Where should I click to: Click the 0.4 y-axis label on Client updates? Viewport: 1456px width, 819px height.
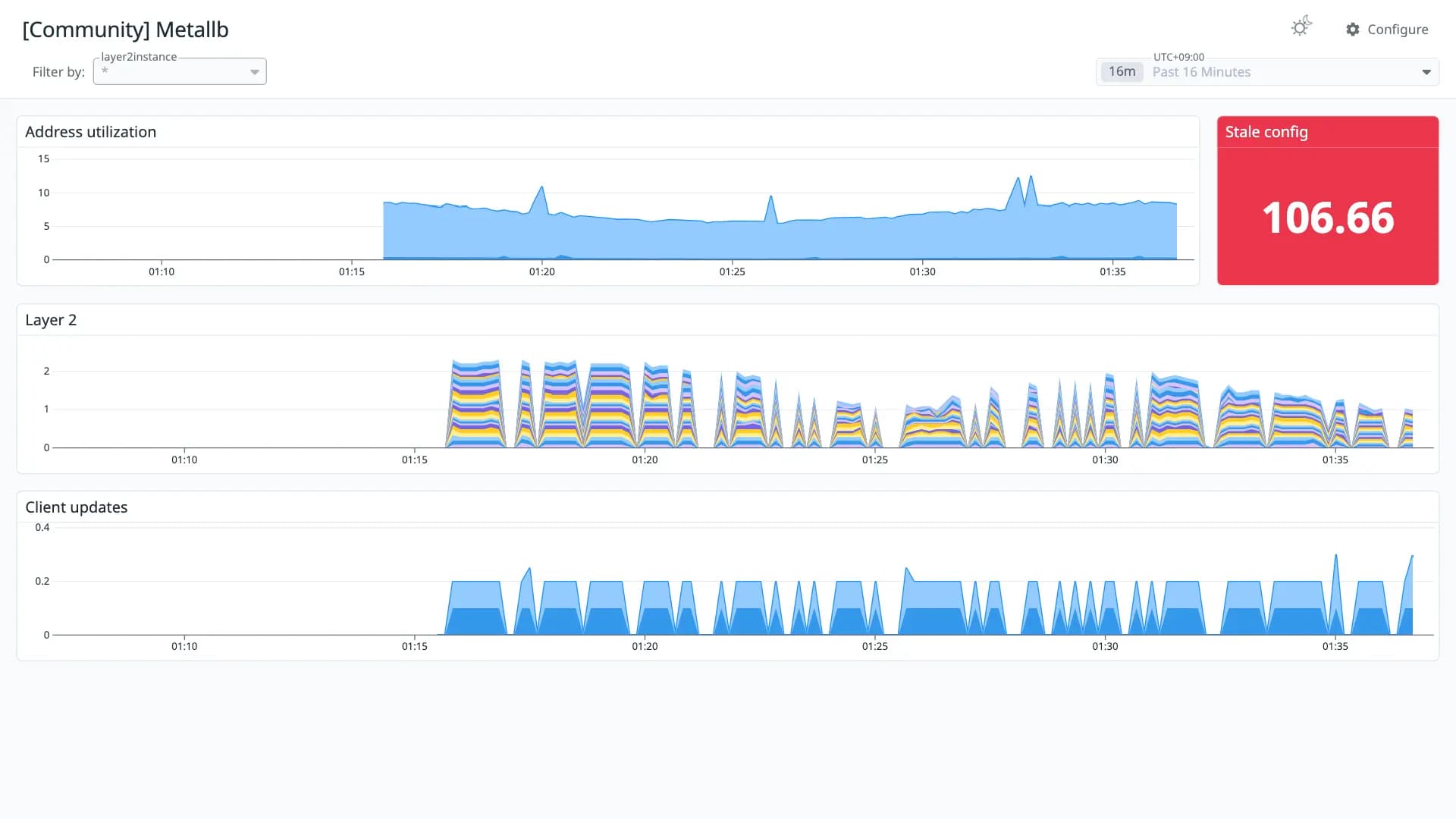(x=42, y=527)
